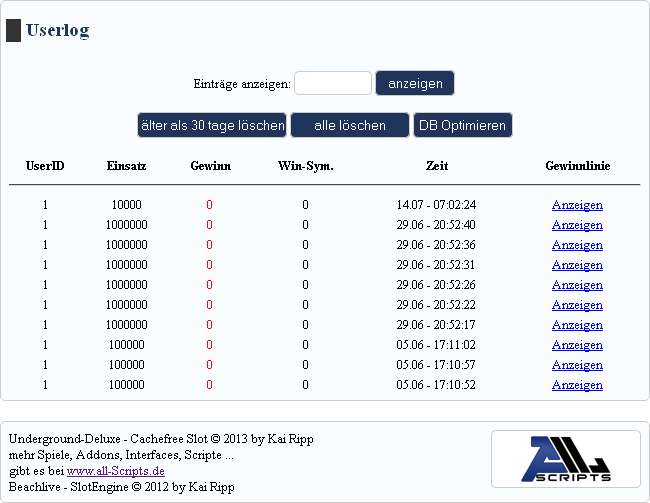Screen dimensions: 650x503
Task: Click UserID 1 in the 17:10:52 row
Action: [x=45, y=385]
